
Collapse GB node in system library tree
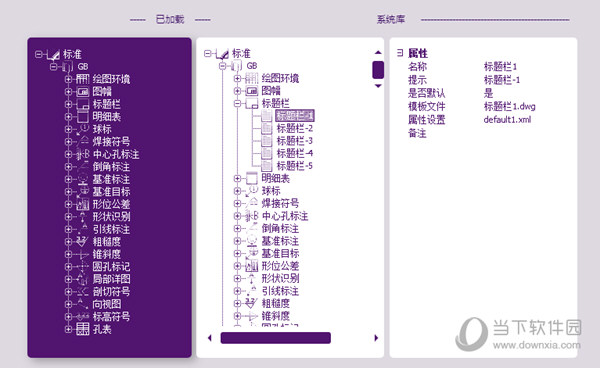pos(223,66)
